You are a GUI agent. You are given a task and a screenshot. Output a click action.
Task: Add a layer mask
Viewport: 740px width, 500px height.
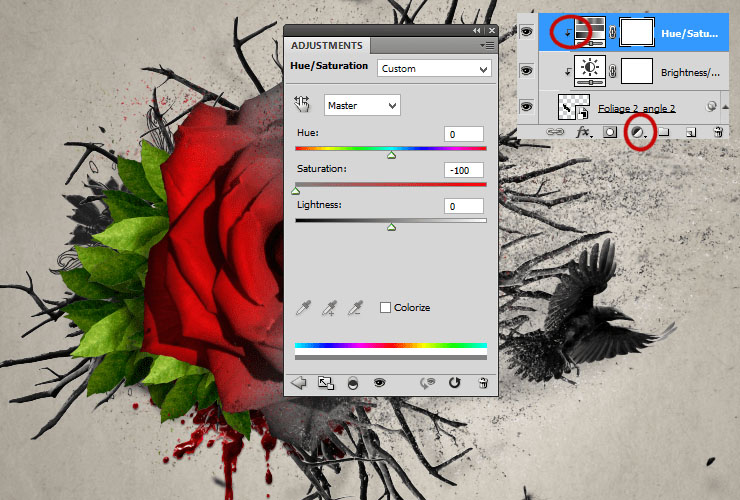click(610, 133)
